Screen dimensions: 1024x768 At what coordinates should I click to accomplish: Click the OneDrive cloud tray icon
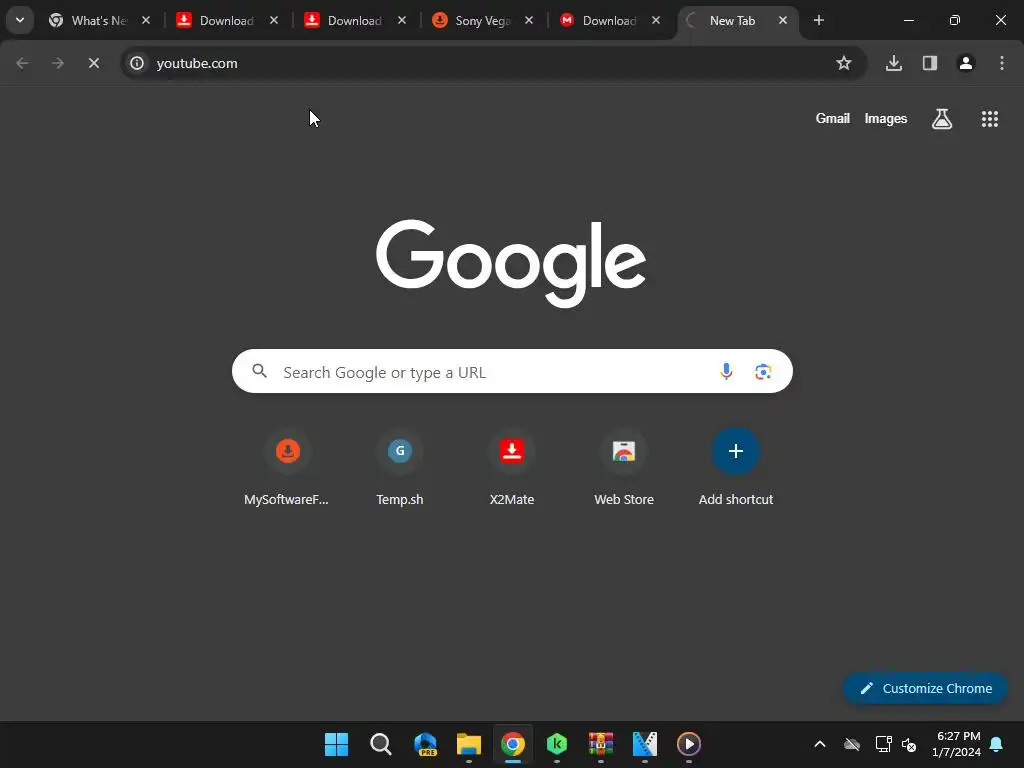pos(852,744)
